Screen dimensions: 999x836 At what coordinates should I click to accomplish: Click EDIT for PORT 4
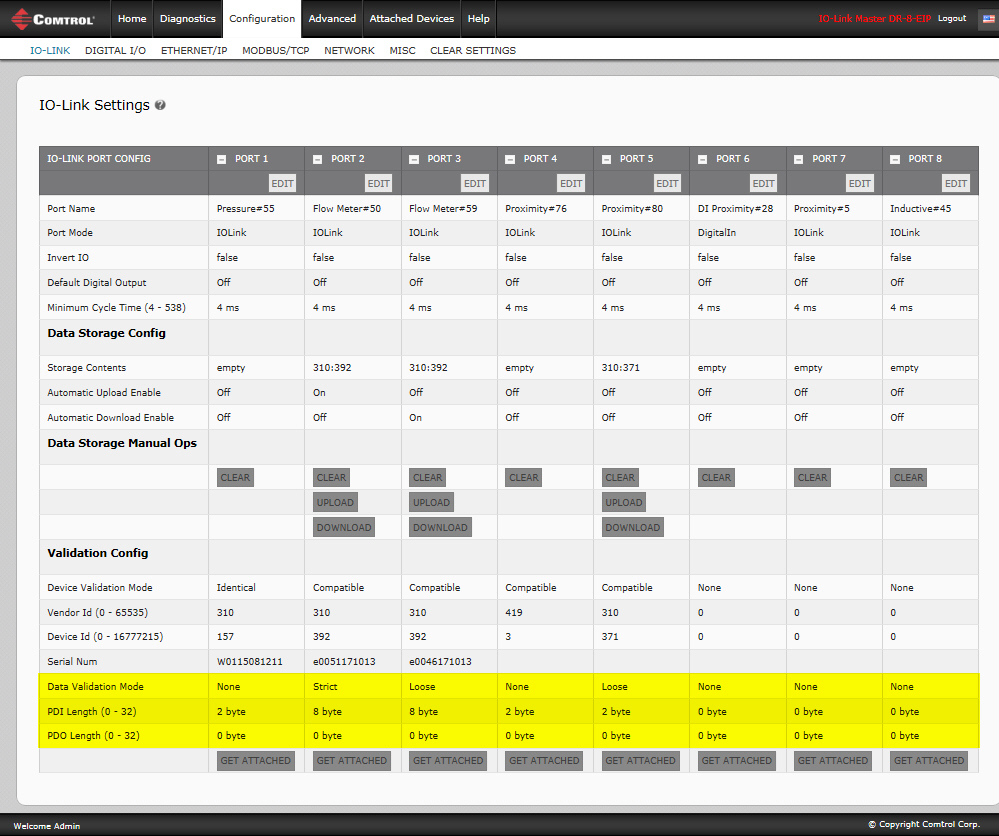click(571, 184)
